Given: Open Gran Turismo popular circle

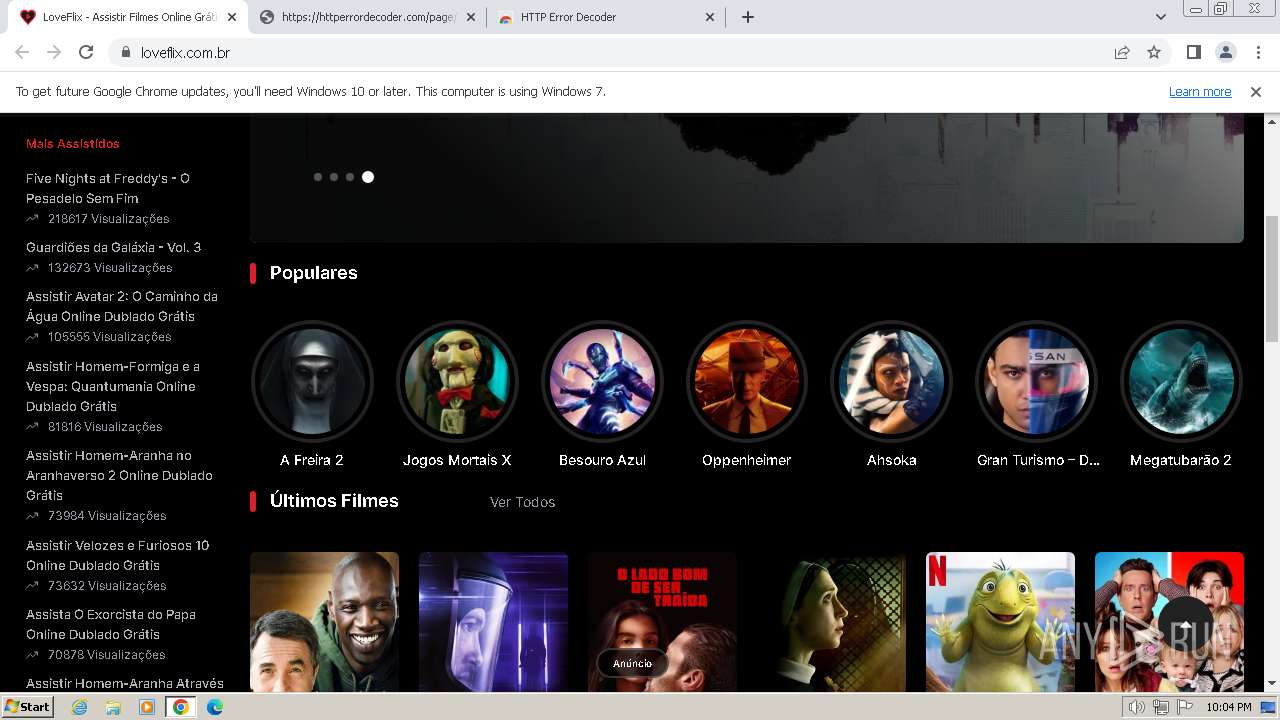Looking at the screenshot, I should click(x=1036, y=381).
